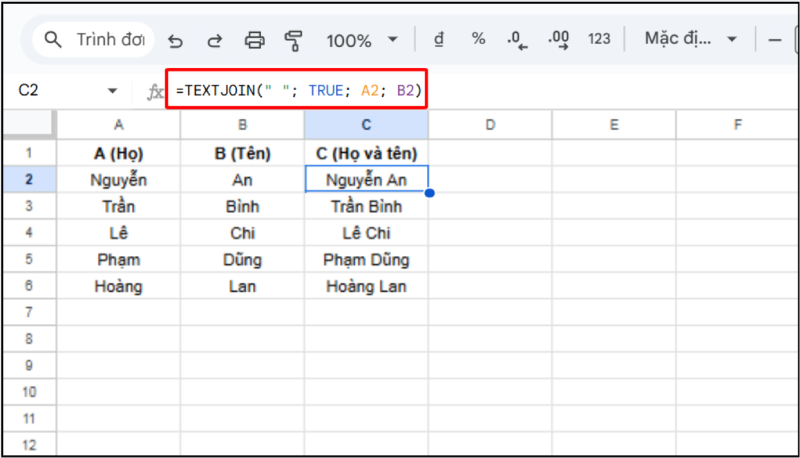The height and width of the screenshot is (458, 800).
Task: Increase decimal places icon
Action: tap(559, 40)
